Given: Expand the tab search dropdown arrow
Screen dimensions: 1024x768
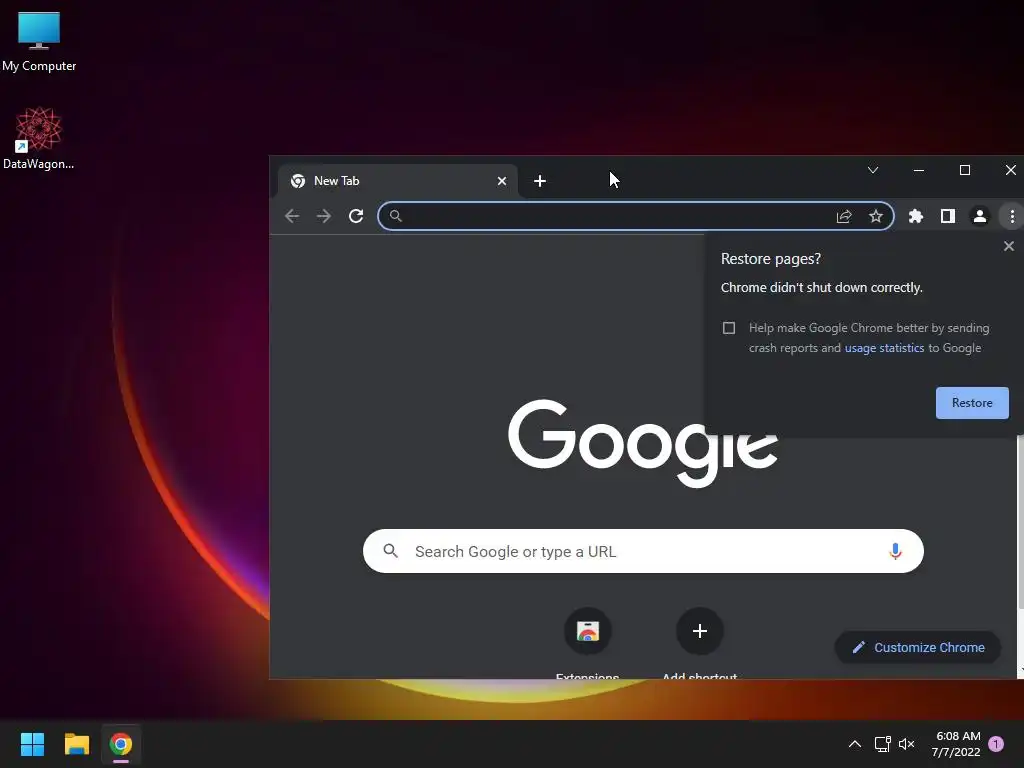Looking at the screenshot, I should 872,170.
